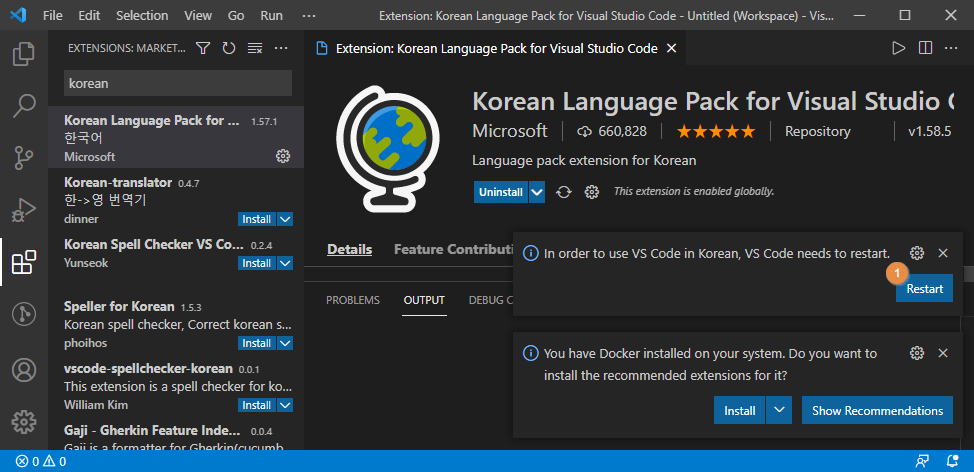Viewport: 974px width, 472px height.
Task: Click the VS Code logo icon
Action: 18,15
